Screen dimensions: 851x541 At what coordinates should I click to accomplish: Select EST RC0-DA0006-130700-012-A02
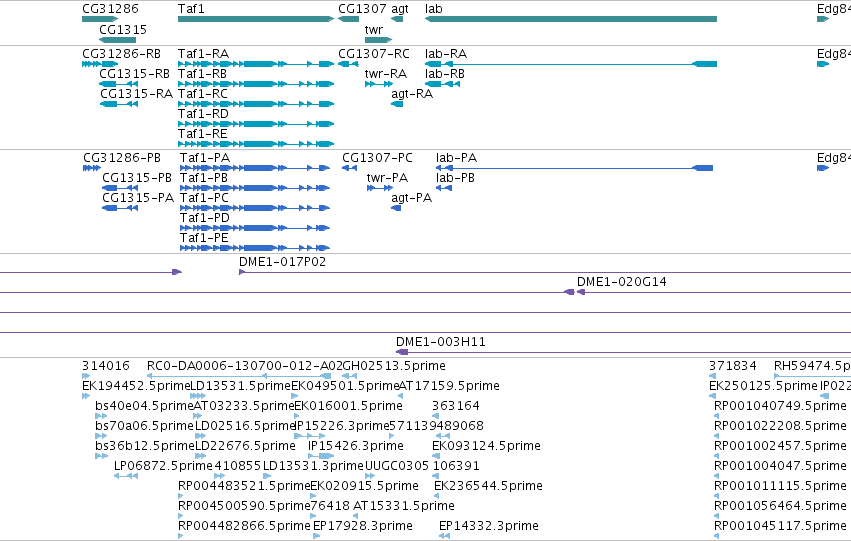click(239, 376)
